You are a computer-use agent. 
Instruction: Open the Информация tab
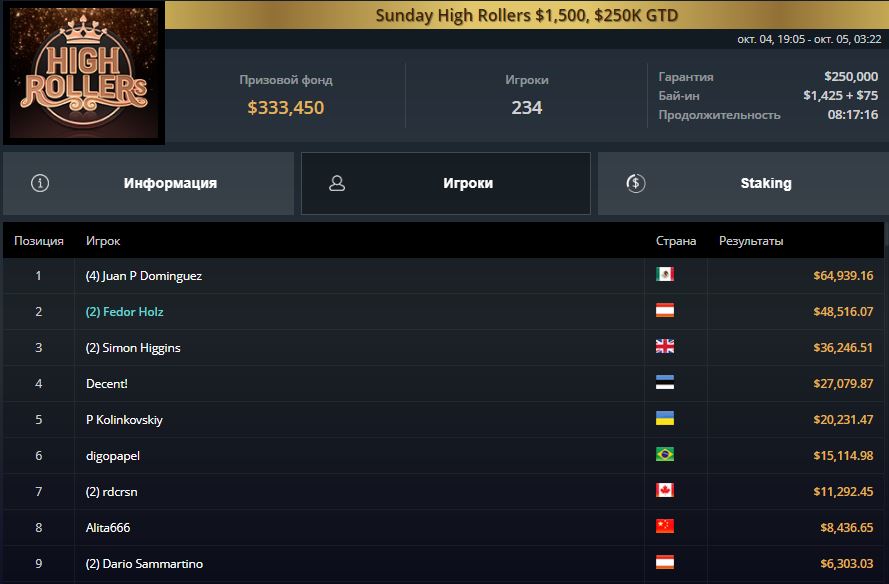(x=148, y=183)
